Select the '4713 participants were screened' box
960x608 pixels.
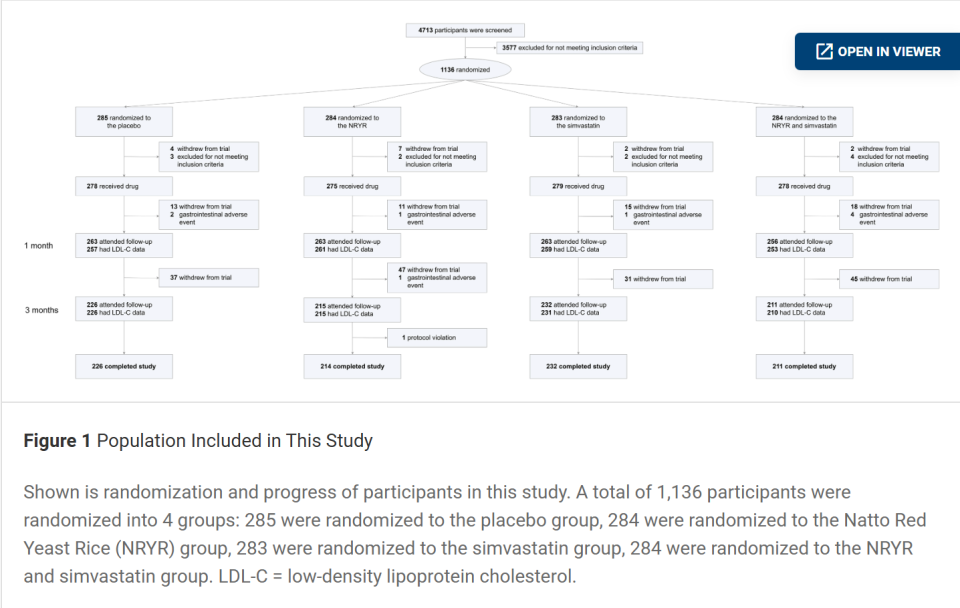[465, 30]
